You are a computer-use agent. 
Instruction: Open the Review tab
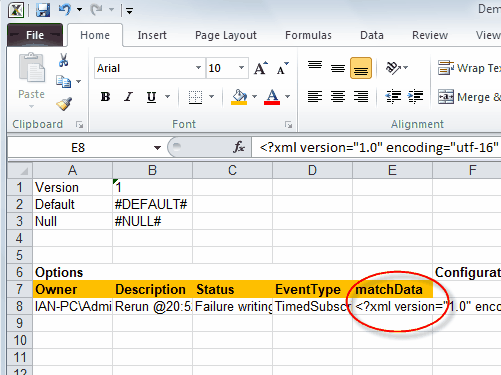click(430, 35)
